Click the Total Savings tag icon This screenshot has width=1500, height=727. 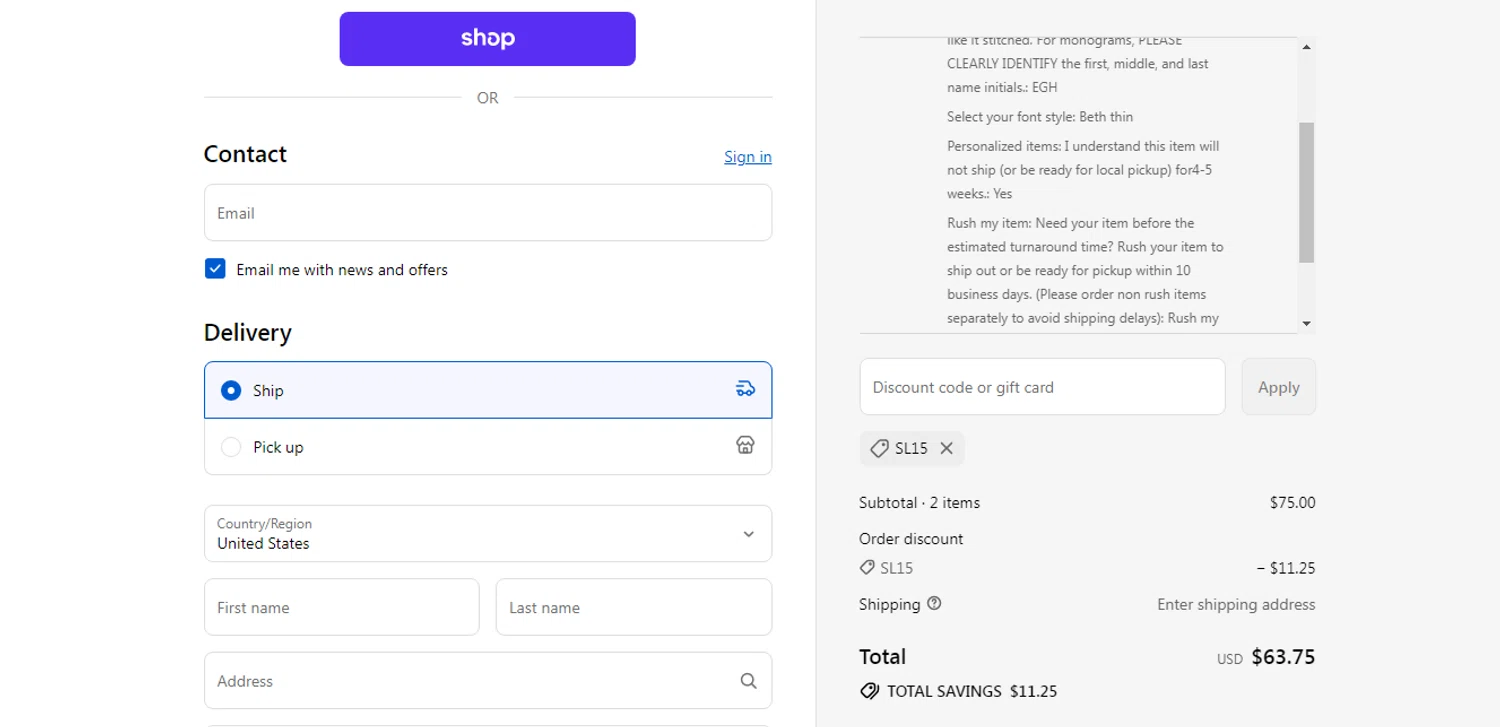869,691
